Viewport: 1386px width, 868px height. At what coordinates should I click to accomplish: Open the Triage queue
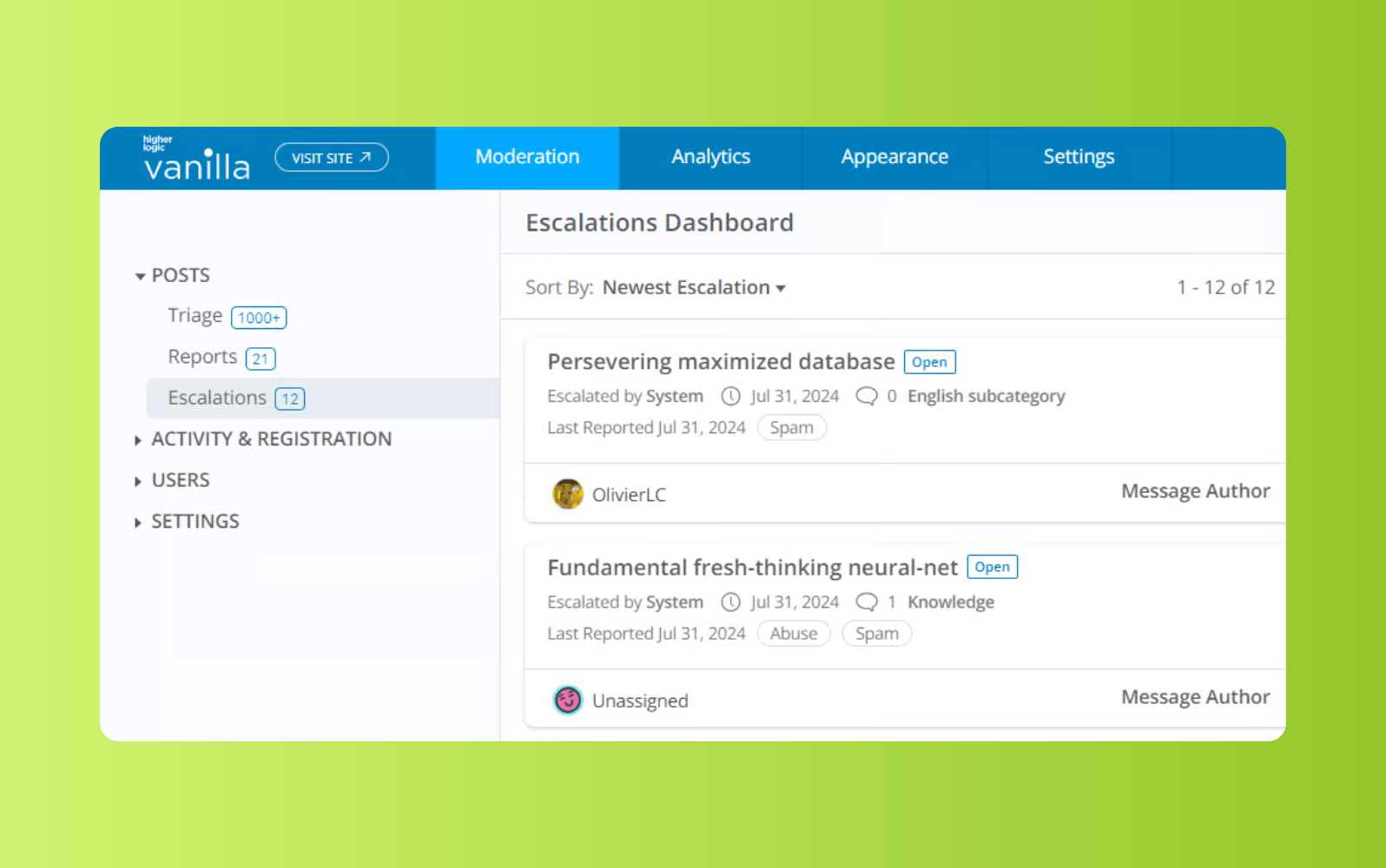(x=195, y=316)
